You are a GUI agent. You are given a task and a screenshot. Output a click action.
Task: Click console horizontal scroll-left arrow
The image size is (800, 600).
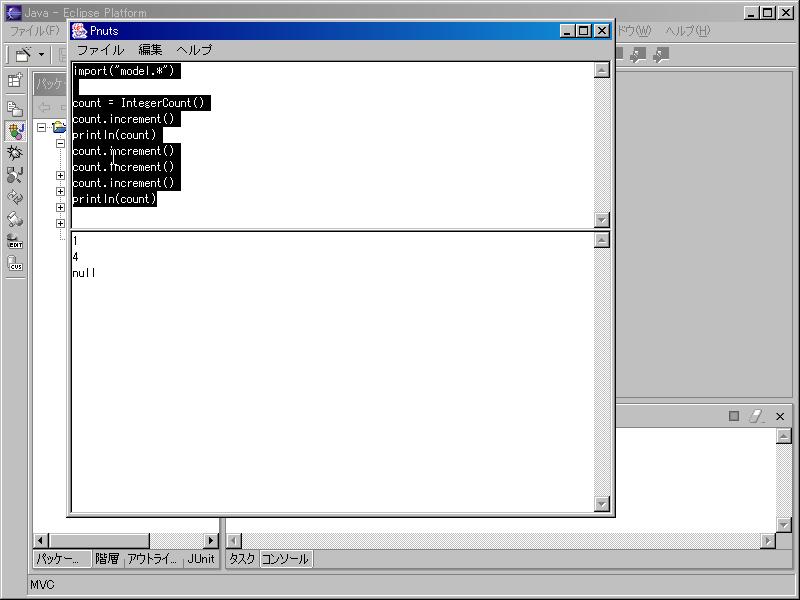click(x=234, y=541)
